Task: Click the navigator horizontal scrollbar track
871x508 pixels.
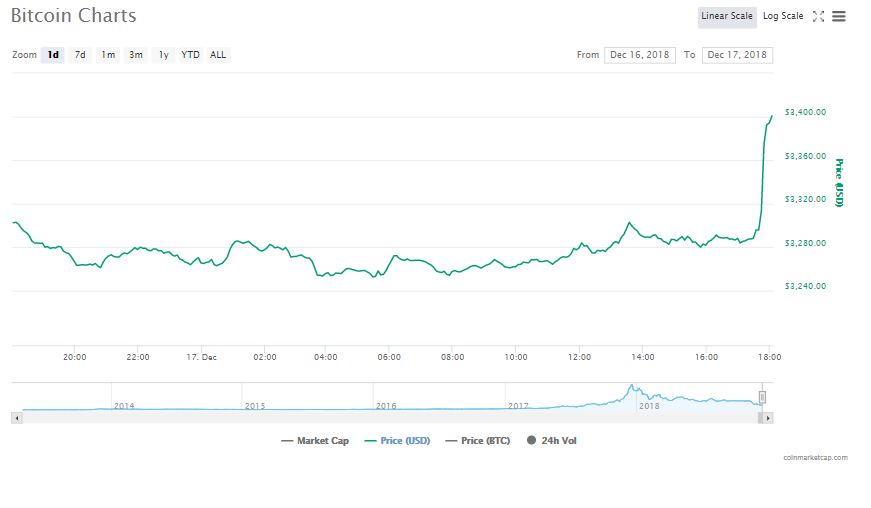Action: (391, 418)
